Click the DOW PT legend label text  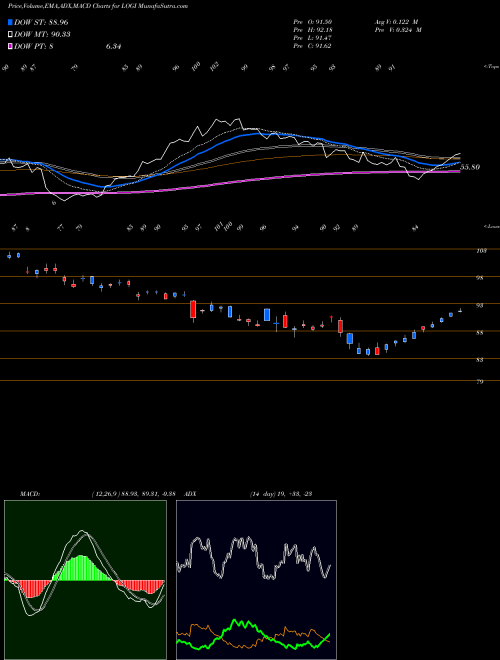click(34, 46)
